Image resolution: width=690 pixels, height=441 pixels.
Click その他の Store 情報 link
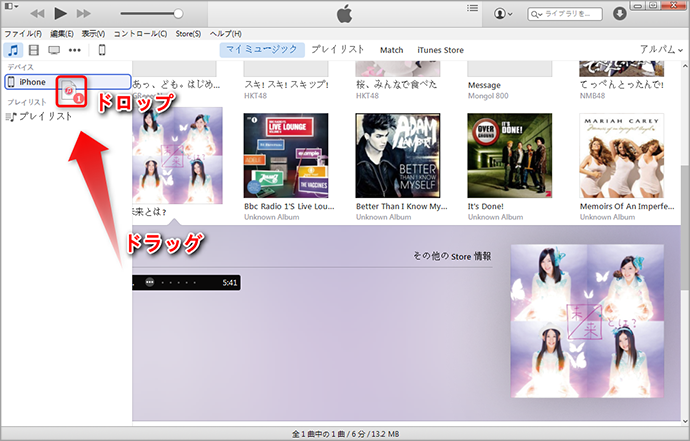[452, 256]
